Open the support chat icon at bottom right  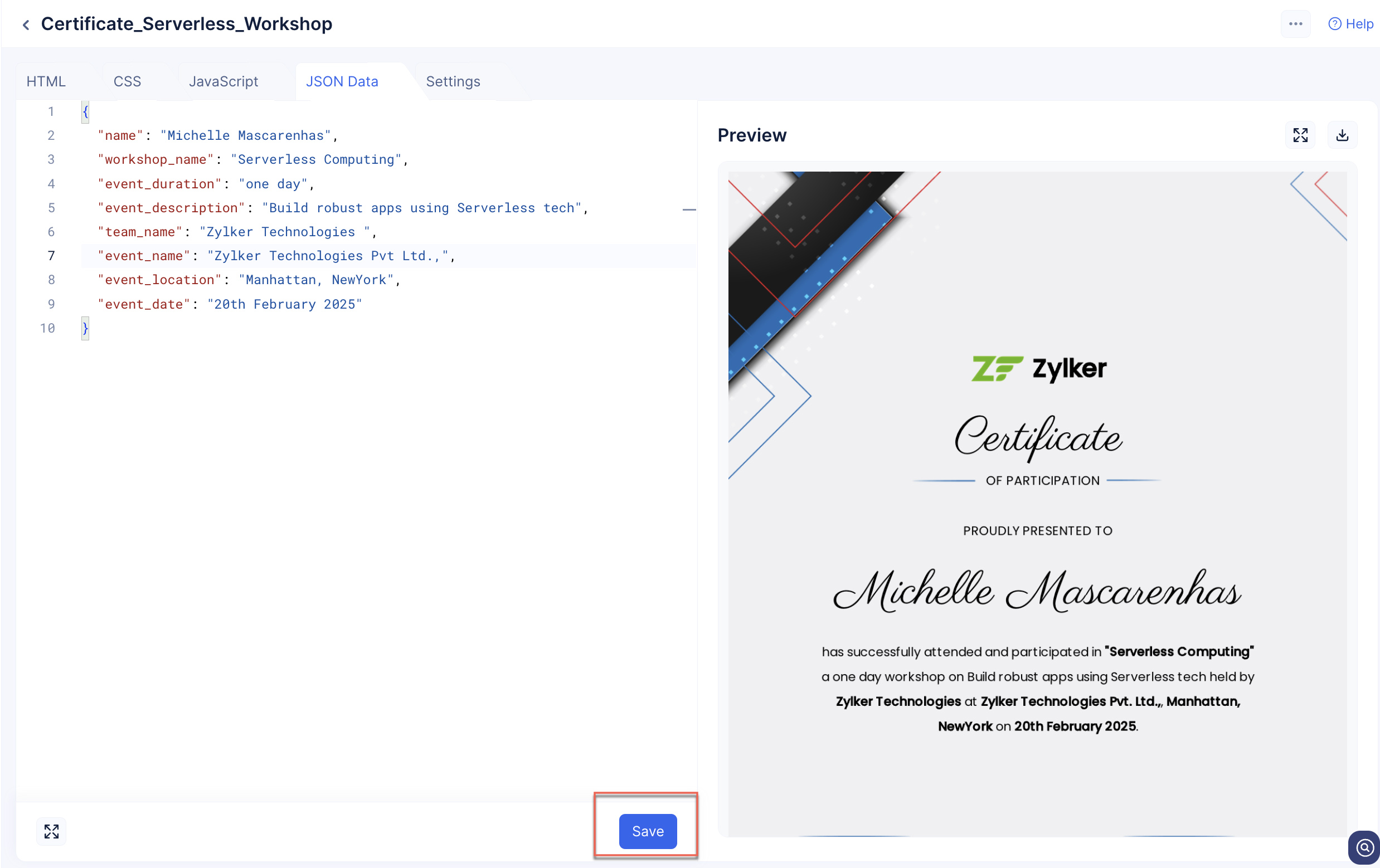pos(1364,847)
